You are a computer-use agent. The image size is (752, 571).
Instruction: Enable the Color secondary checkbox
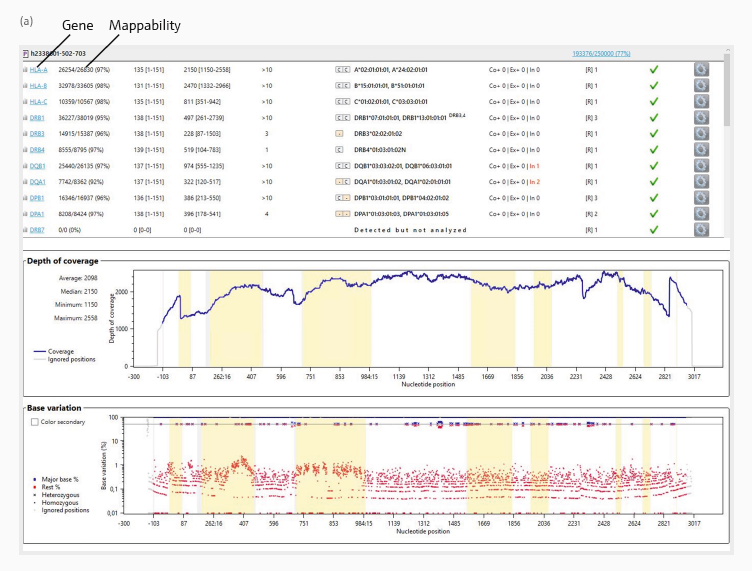coord(35,422)
